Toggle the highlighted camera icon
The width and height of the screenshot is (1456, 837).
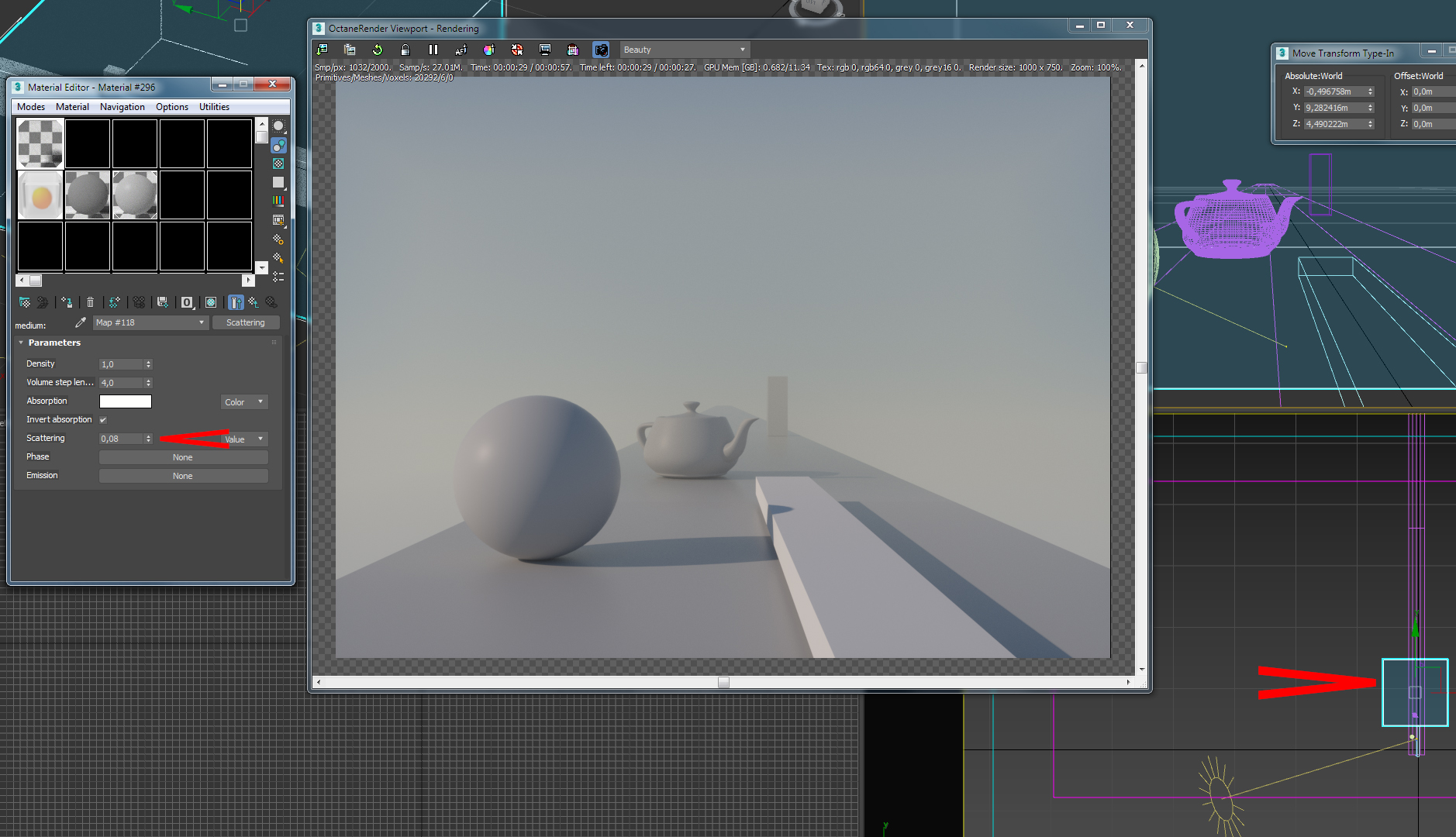pyautogui.click(x=601, y=50)
